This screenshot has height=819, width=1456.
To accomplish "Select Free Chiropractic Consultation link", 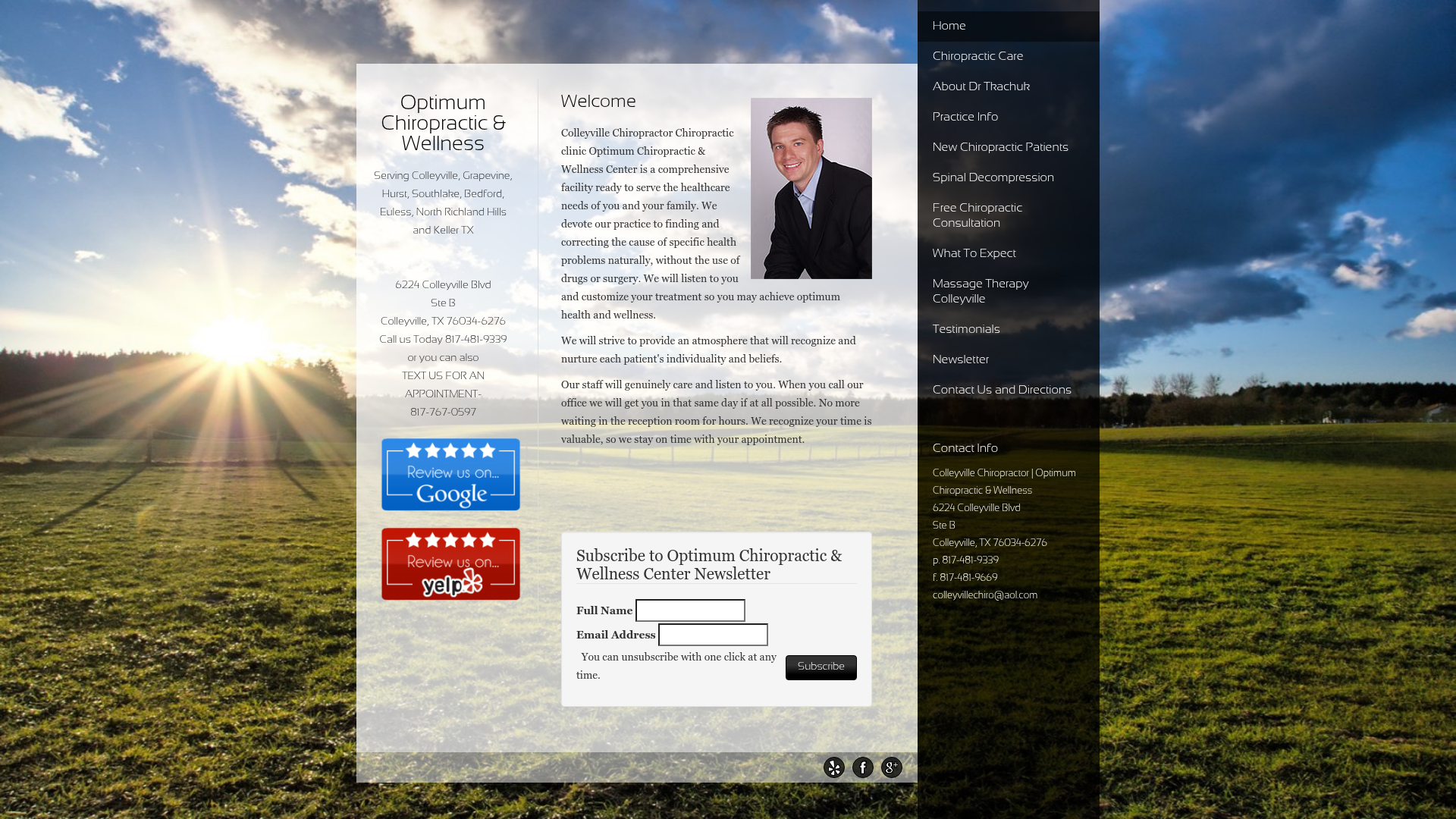I will tap(977, 215).
